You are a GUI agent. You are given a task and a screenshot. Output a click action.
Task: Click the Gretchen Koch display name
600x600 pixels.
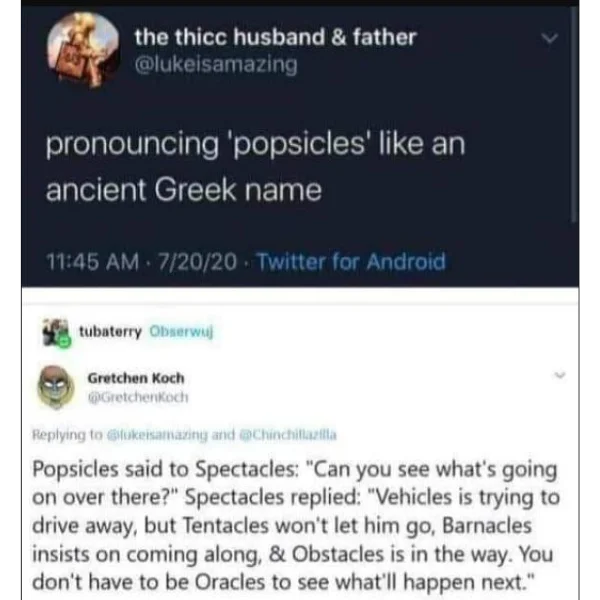[136, 378]
